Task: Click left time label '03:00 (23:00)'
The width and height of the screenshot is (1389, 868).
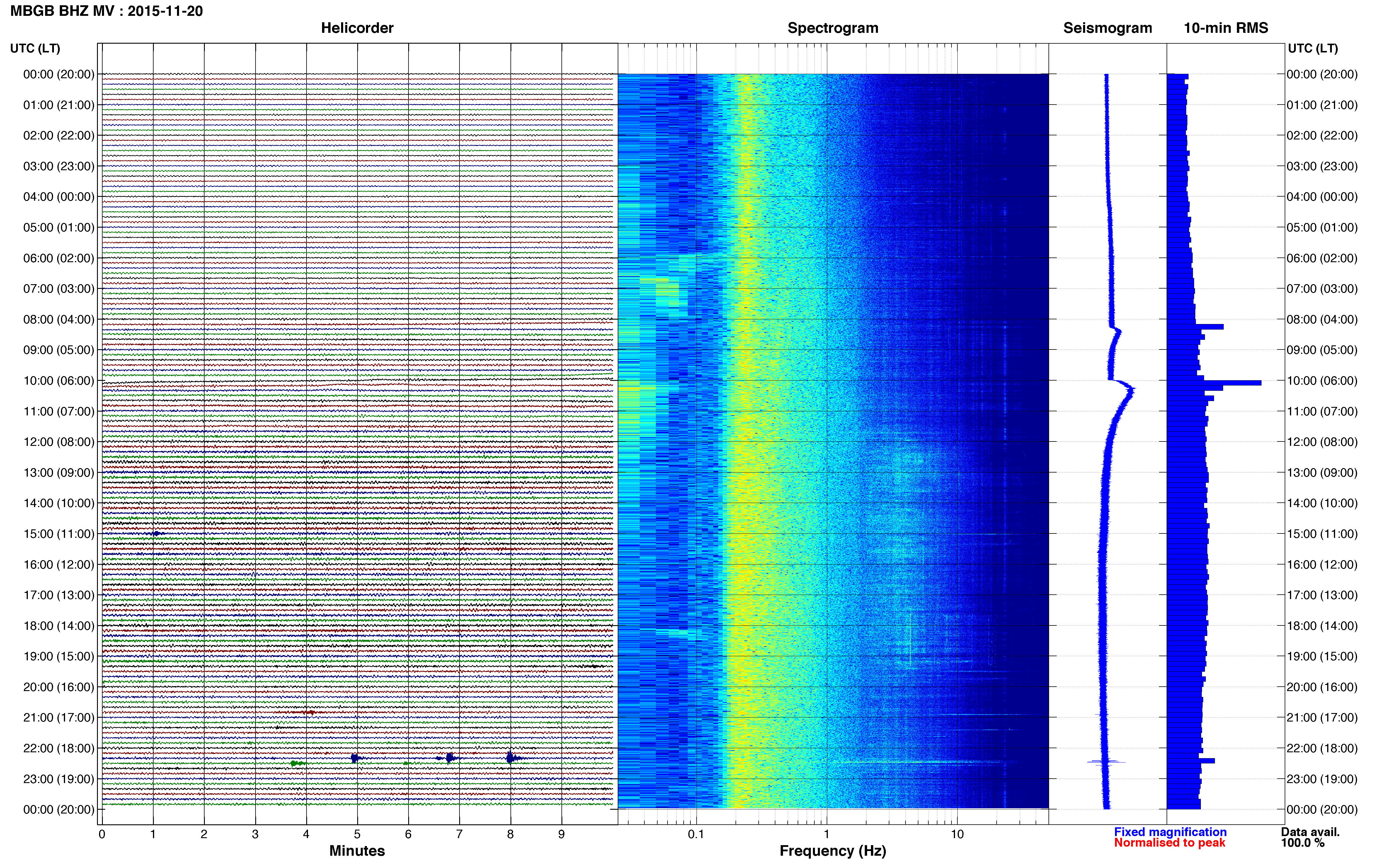Action: 59,166
